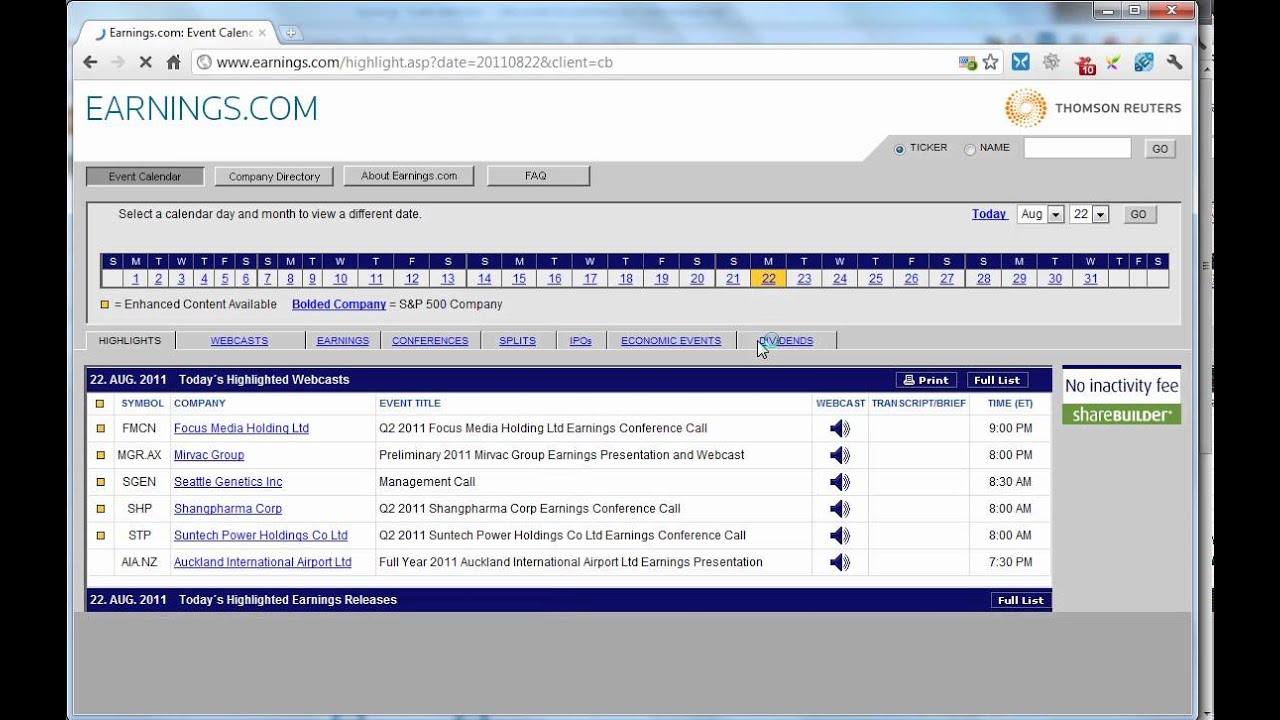1280x720 pixels.
Task: Select calendar day 23
Action: click(x=804, y=279)
